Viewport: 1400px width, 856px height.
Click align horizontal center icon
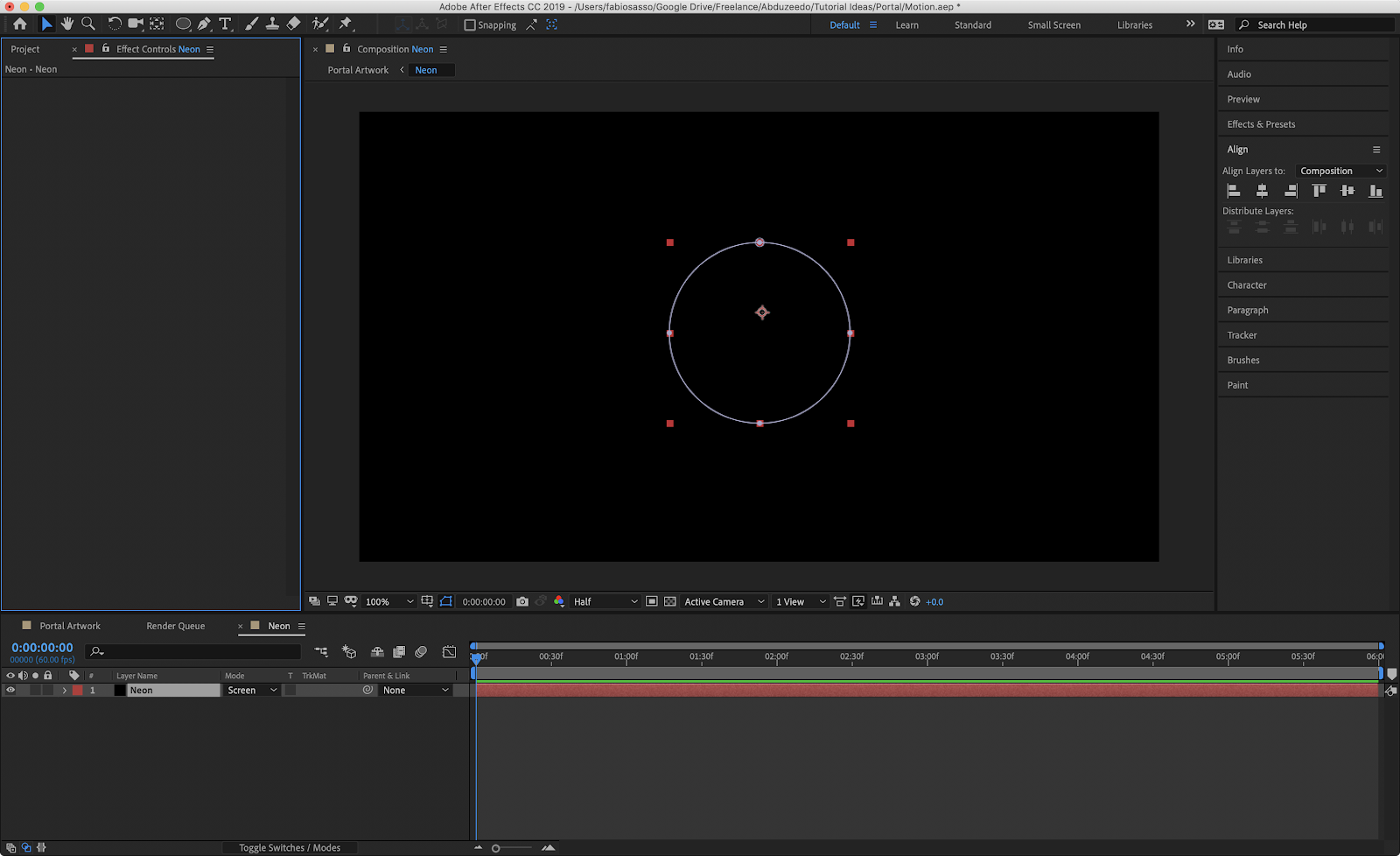click(x=1262, y=191)
